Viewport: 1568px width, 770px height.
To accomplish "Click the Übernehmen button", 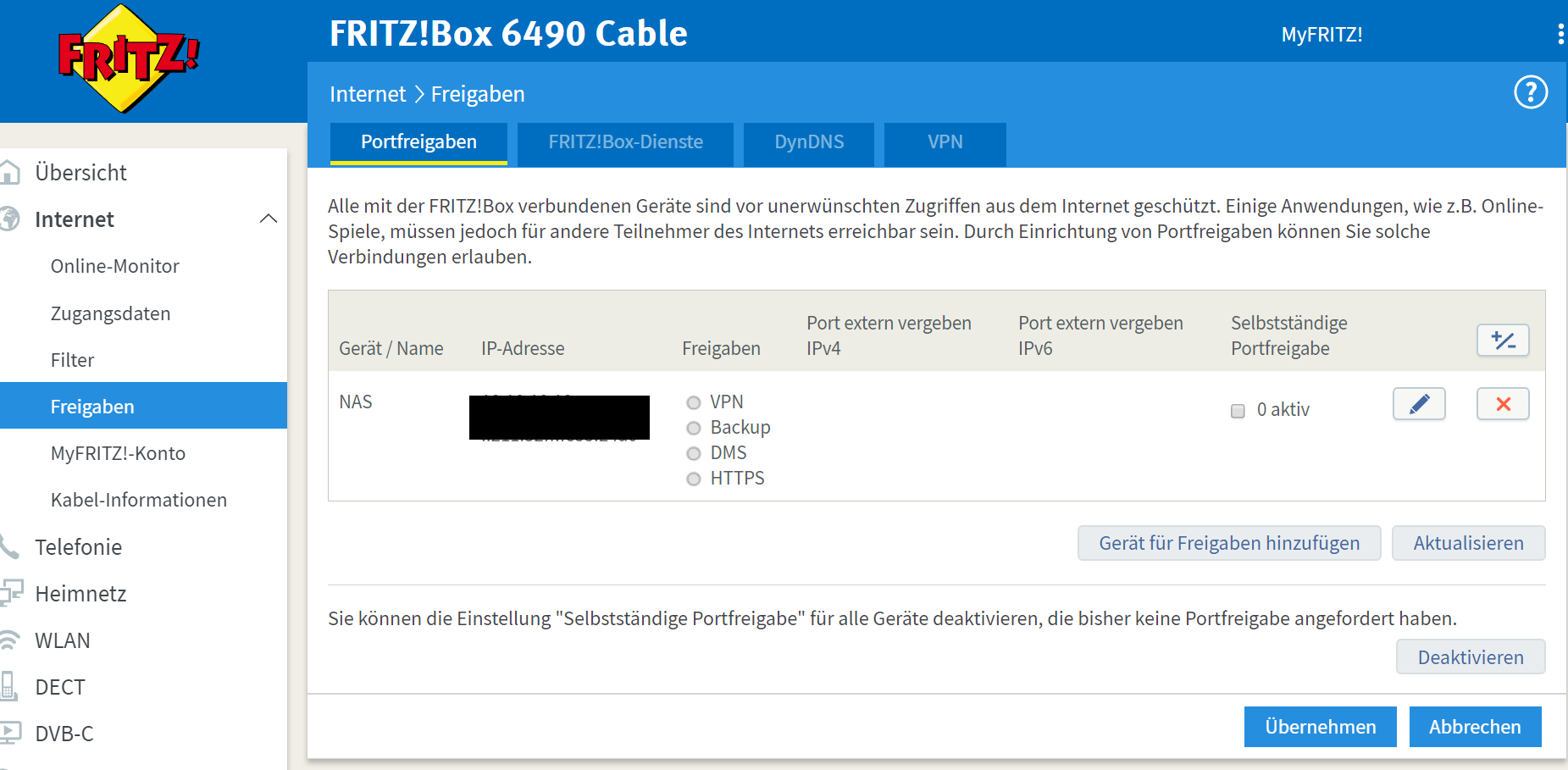I will pyautogui.click(x=1320, y=727).
